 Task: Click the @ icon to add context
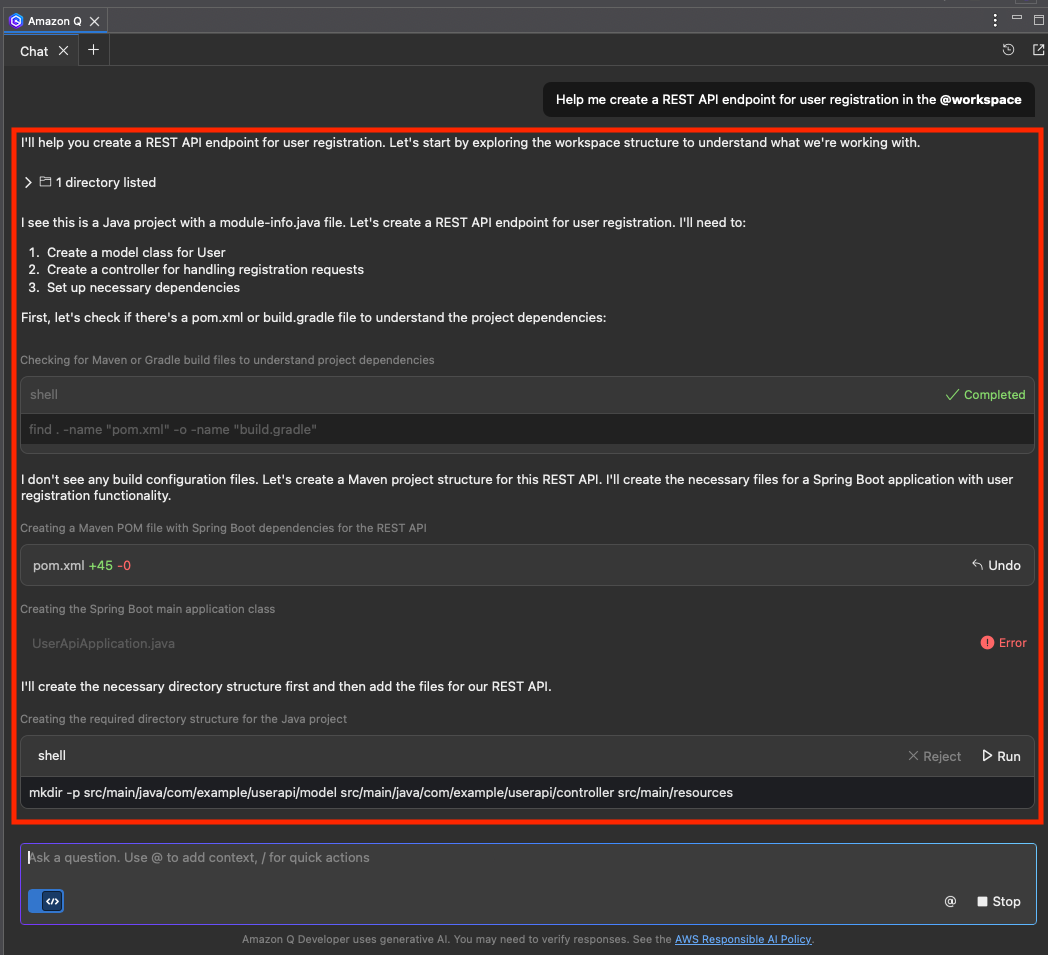coord(950,901)
